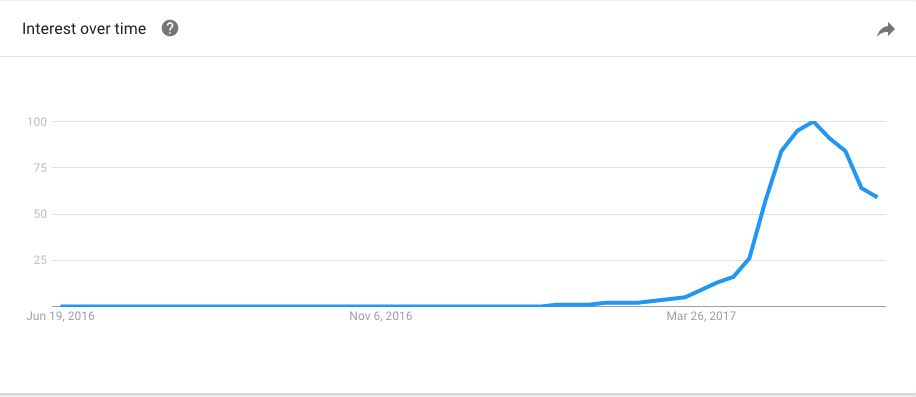Viewport: 916px width, 397px height.
Task: Click where falling line crosses the 75 gridline
Action: (x=850, y=168)
